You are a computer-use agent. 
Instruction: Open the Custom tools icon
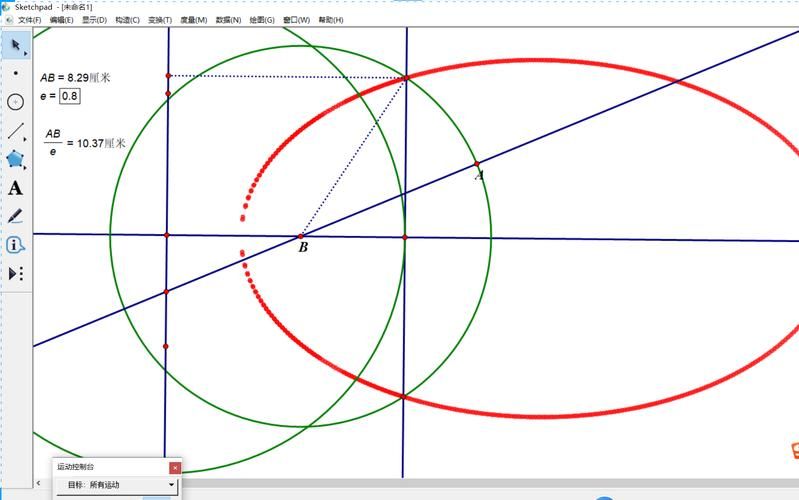[x=15, y=274]
